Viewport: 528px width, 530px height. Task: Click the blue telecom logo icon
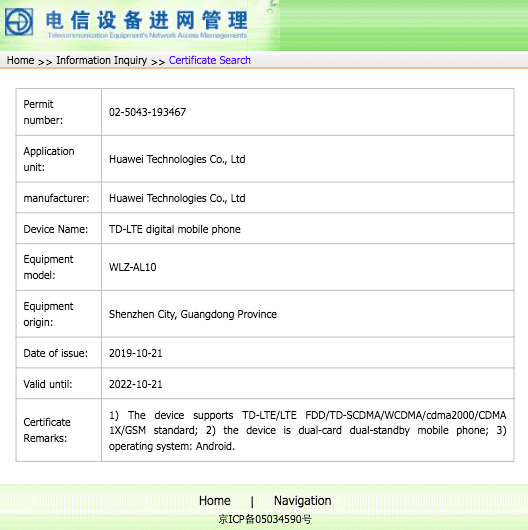(19, 22)
